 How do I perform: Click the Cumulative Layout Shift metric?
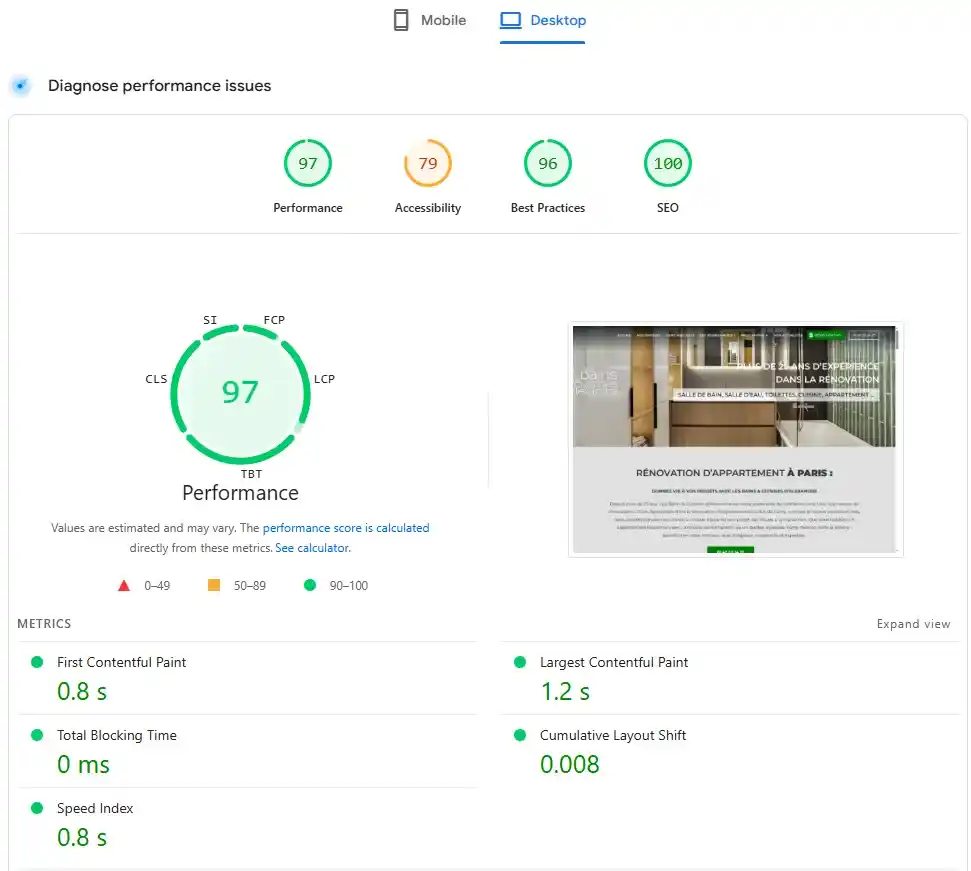pos(612,736)
